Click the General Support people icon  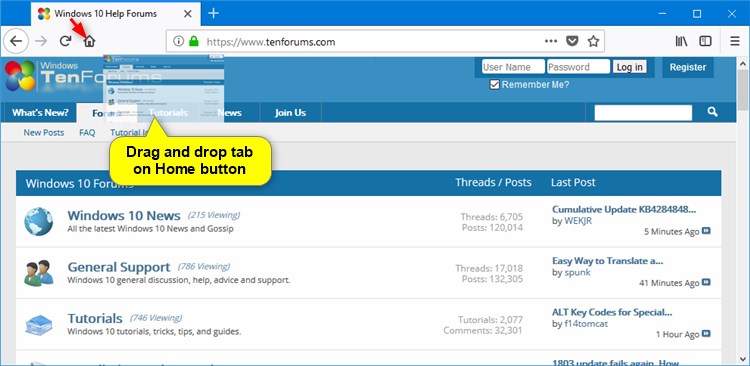pyautogui.click(x=39, y=273)
